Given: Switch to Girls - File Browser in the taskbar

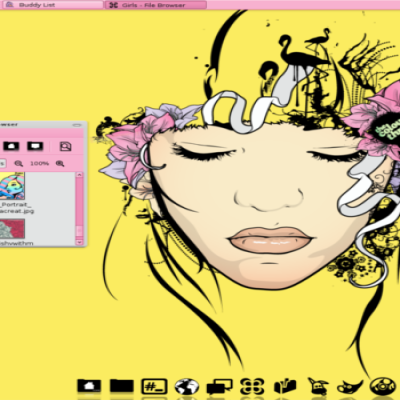Looking at the screenshot, I should (x=156, y=5).
